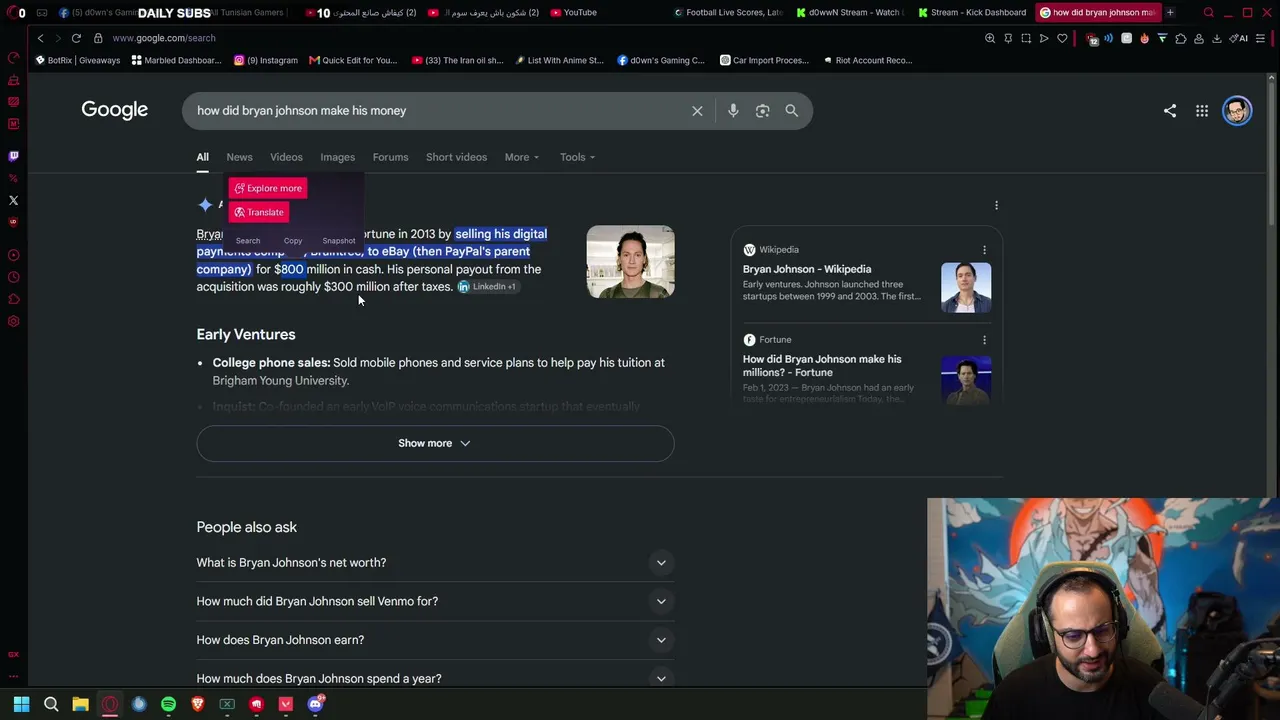Click Translate in the selection popup
This screenshot has width=1280, height=720.
click(259, 212)
